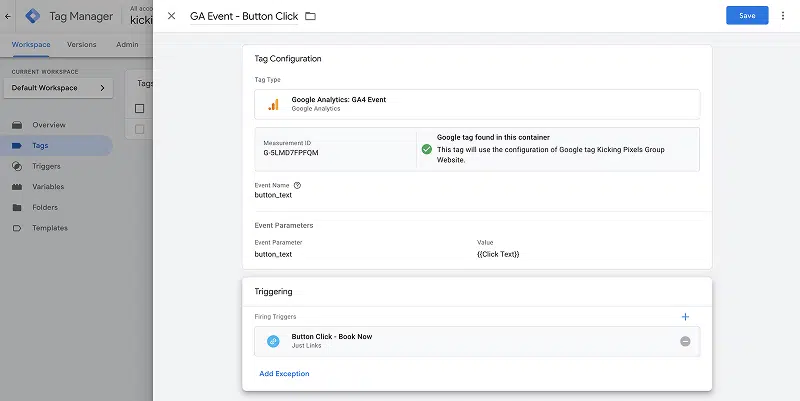The width and height of the screenshot is (800, 401).
Task: Click the event name button_text value
Action: [x=273, y=195]
